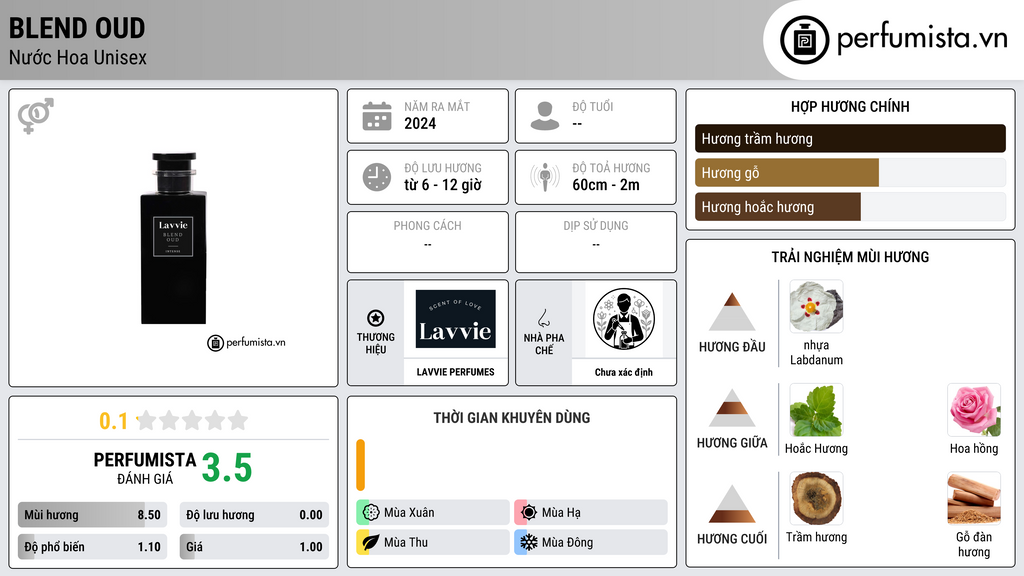Click the Phong cách box

(x=428, y=242)
